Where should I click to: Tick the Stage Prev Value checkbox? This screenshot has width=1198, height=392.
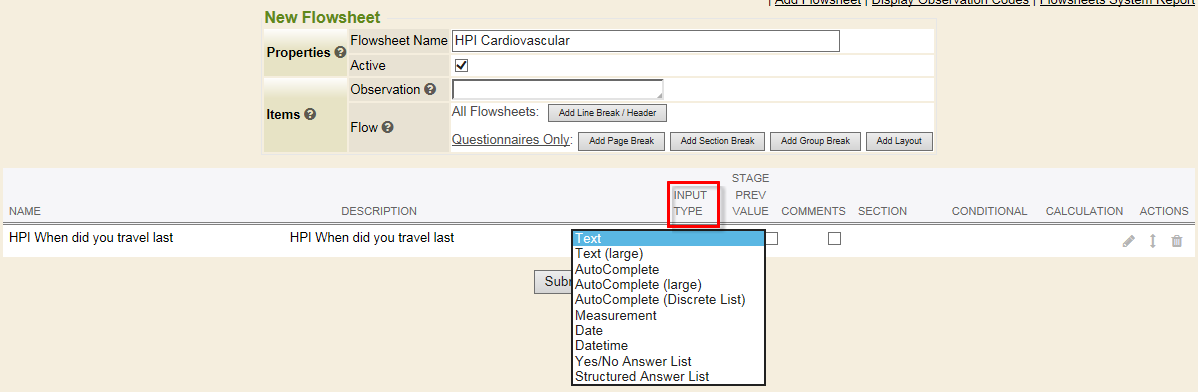[x=772, y=238]
